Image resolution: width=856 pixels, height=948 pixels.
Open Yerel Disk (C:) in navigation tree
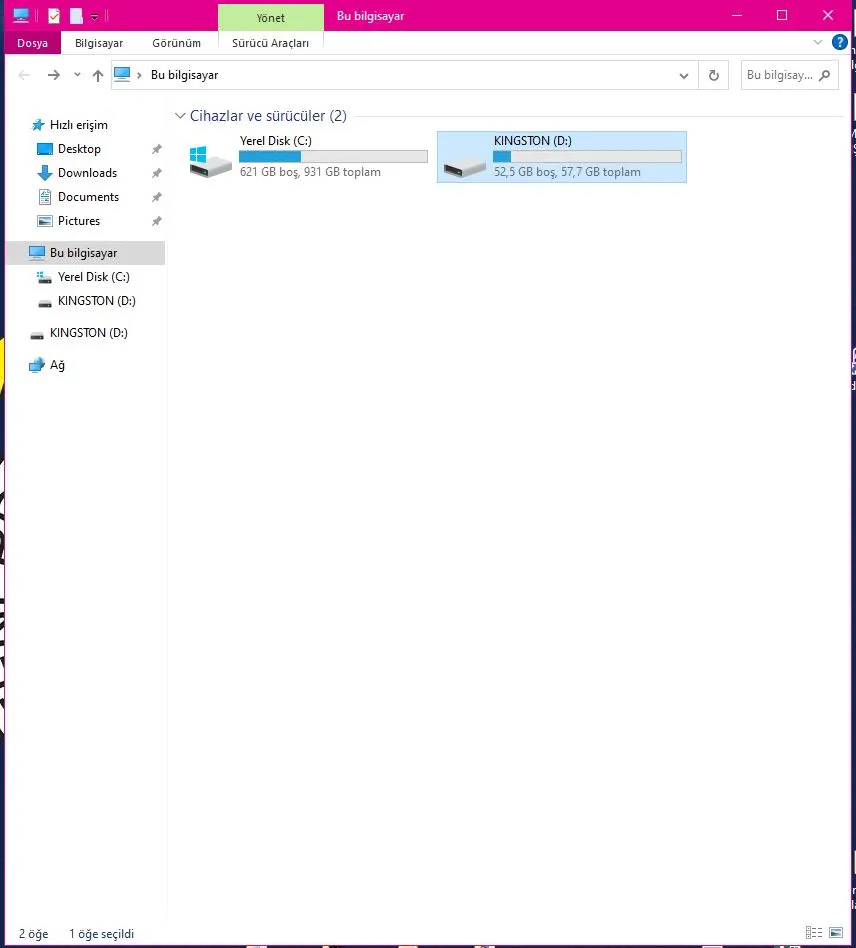(x=94, y=277)
